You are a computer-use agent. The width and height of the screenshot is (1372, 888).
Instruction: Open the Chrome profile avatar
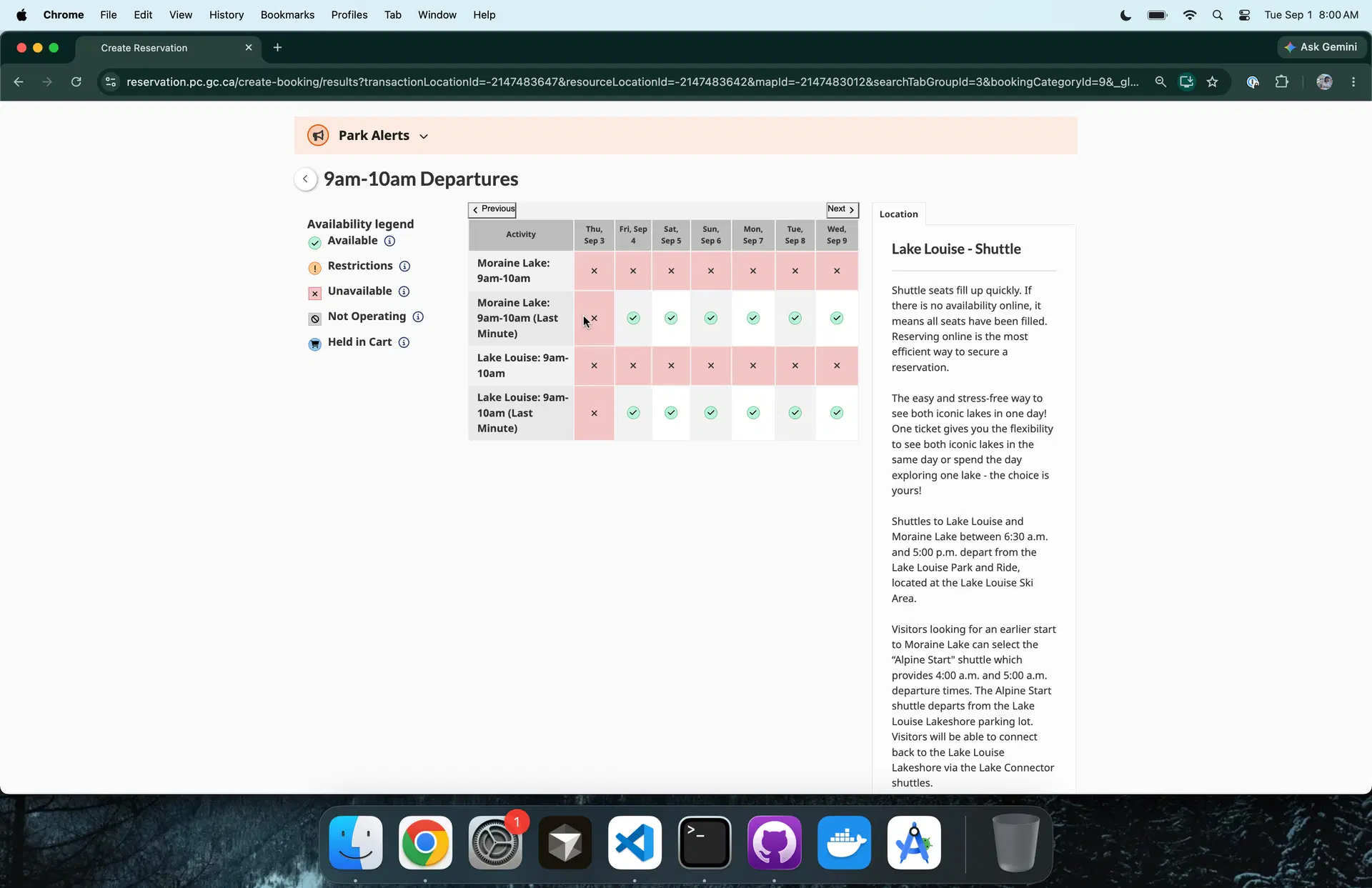tap(1324, 82)
